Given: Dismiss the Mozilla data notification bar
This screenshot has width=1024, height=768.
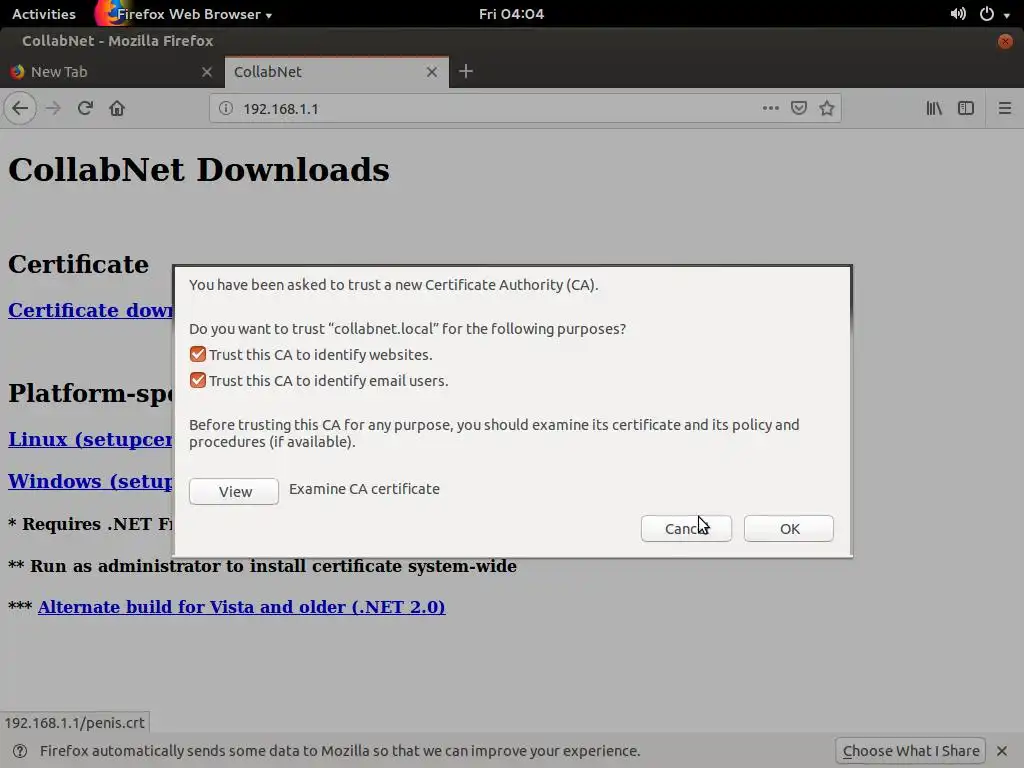Looking at the screenshot, I should point(1002,751).
